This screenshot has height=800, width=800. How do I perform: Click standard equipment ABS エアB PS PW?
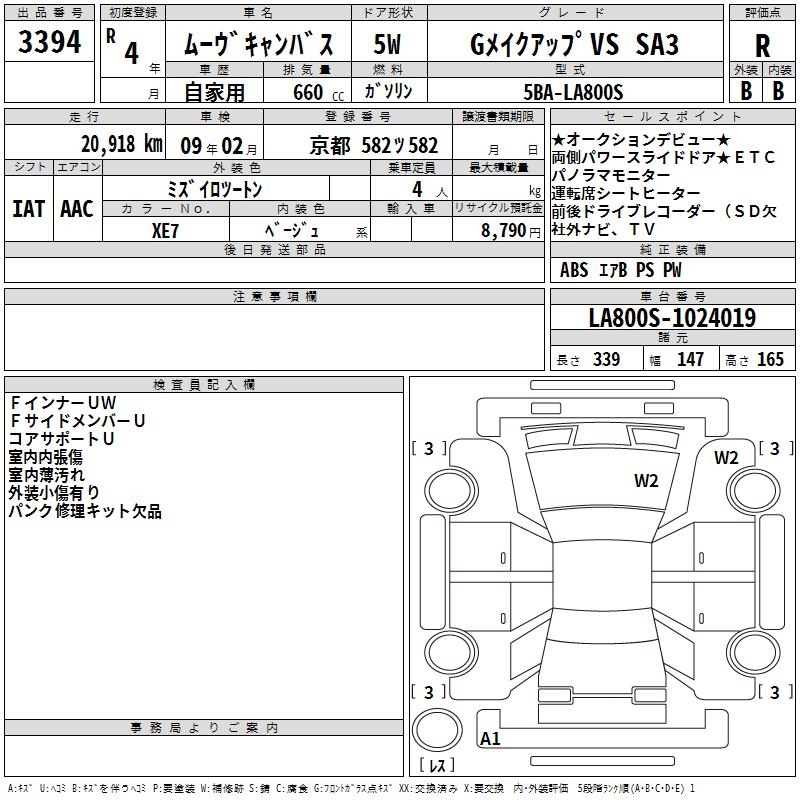(x=620, y=270)
